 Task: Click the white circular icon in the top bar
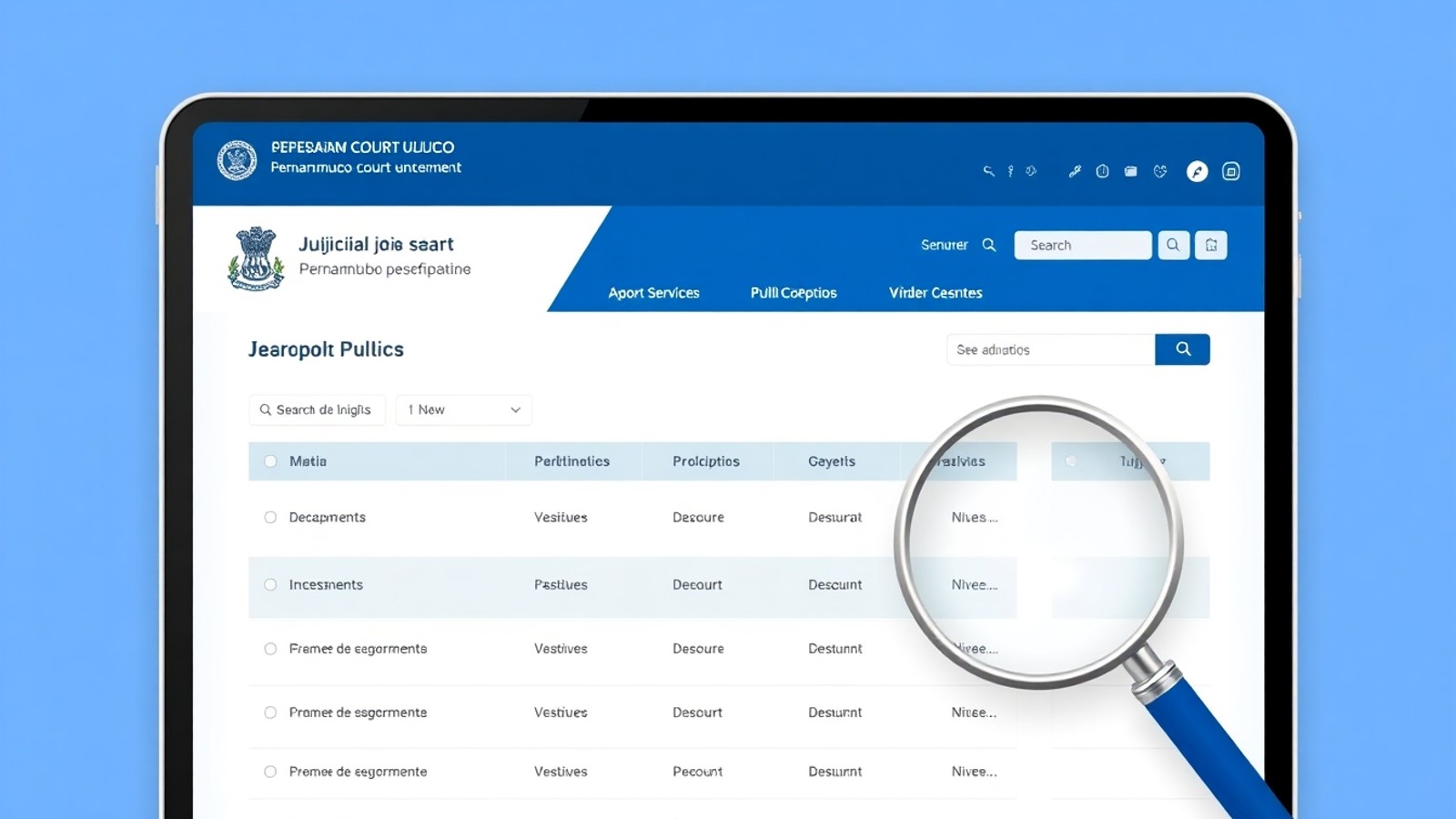pyautogui.click(x=1198, y=171)
